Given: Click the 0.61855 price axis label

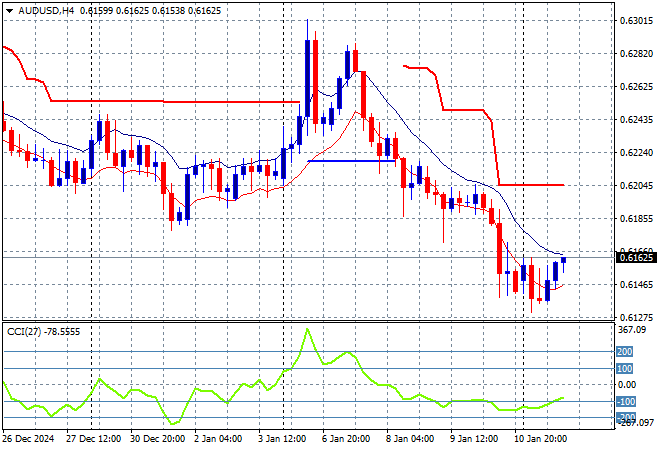Looking at the screenshot, I should pos(636,218).
